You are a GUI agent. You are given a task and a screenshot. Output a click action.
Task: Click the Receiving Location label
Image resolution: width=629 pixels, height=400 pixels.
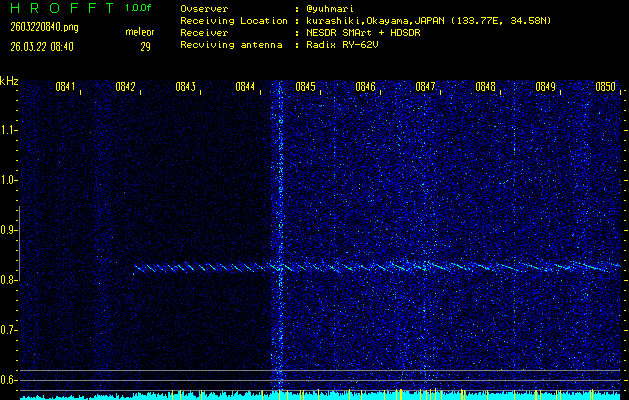[x=234, y=21]
